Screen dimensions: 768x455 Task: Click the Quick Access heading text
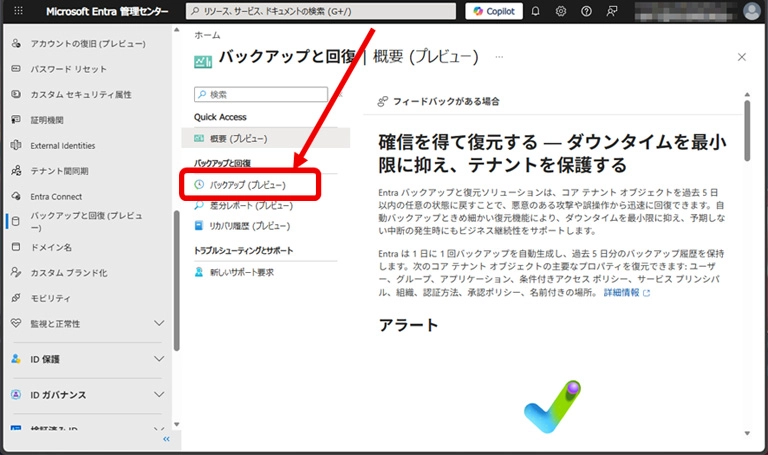click(220, 117)
